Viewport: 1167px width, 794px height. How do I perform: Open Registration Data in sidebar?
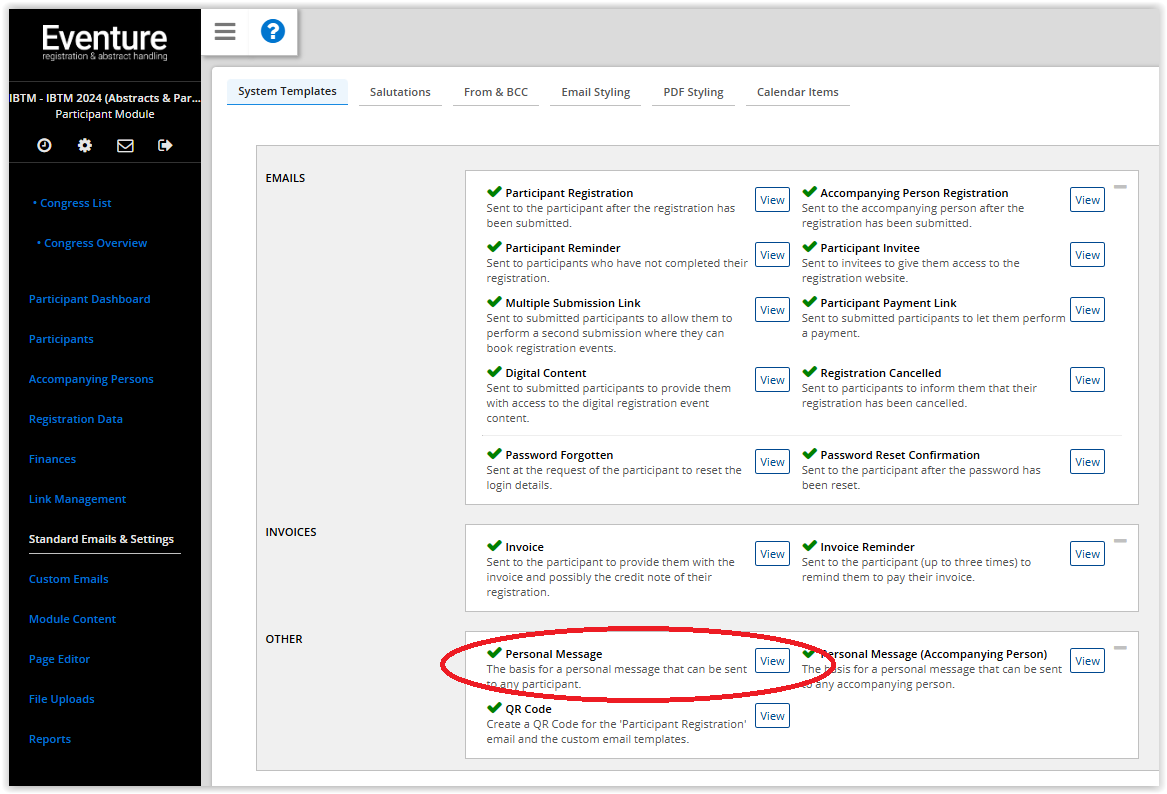75,420
